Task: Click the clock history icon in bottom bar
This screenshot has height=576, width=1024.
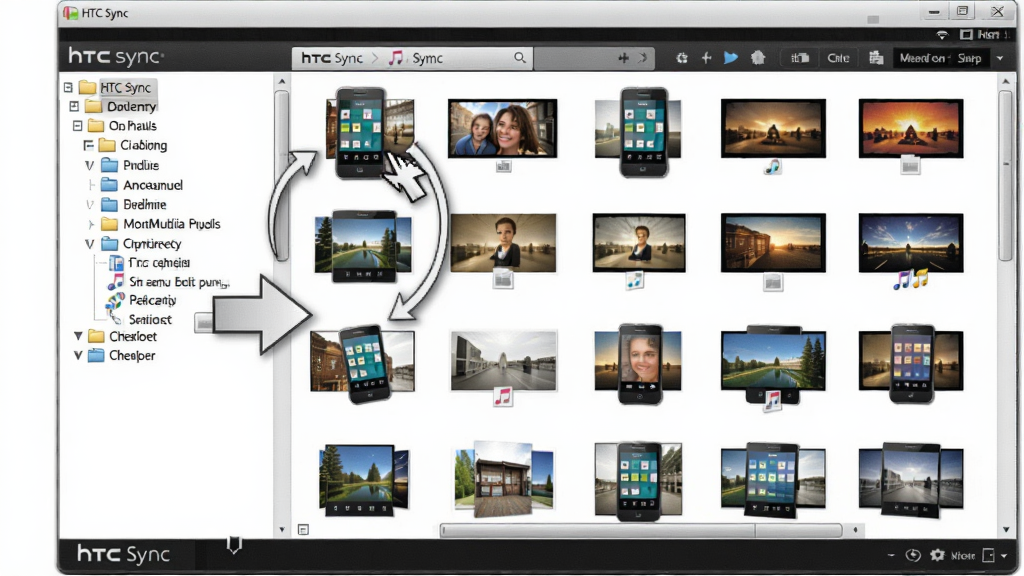Action: 913,556
